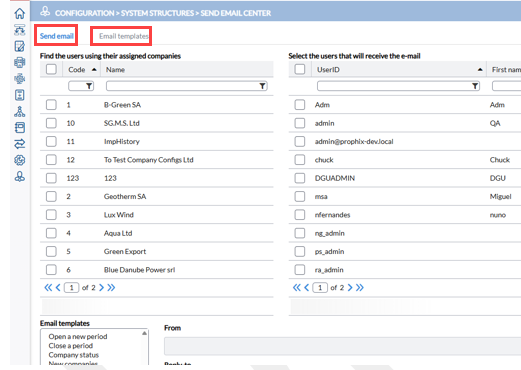Screen dimensions: 521x370
Task: Click the transfer arrows sidebar icon
Action: pos(20,144)
